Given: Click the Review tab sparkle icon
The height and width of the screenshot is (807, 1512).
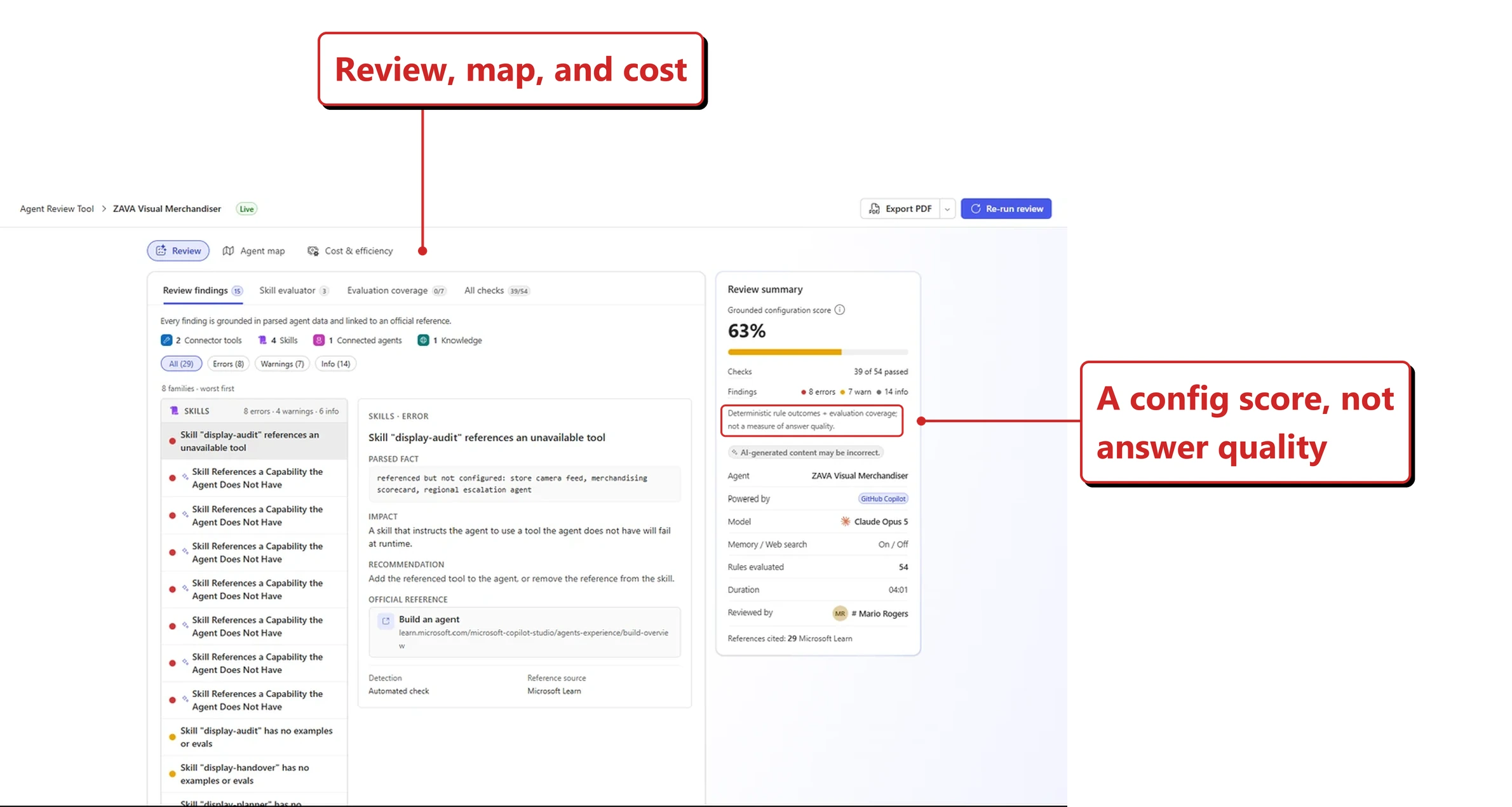Looking at the screenshot, I should [161, 251].
